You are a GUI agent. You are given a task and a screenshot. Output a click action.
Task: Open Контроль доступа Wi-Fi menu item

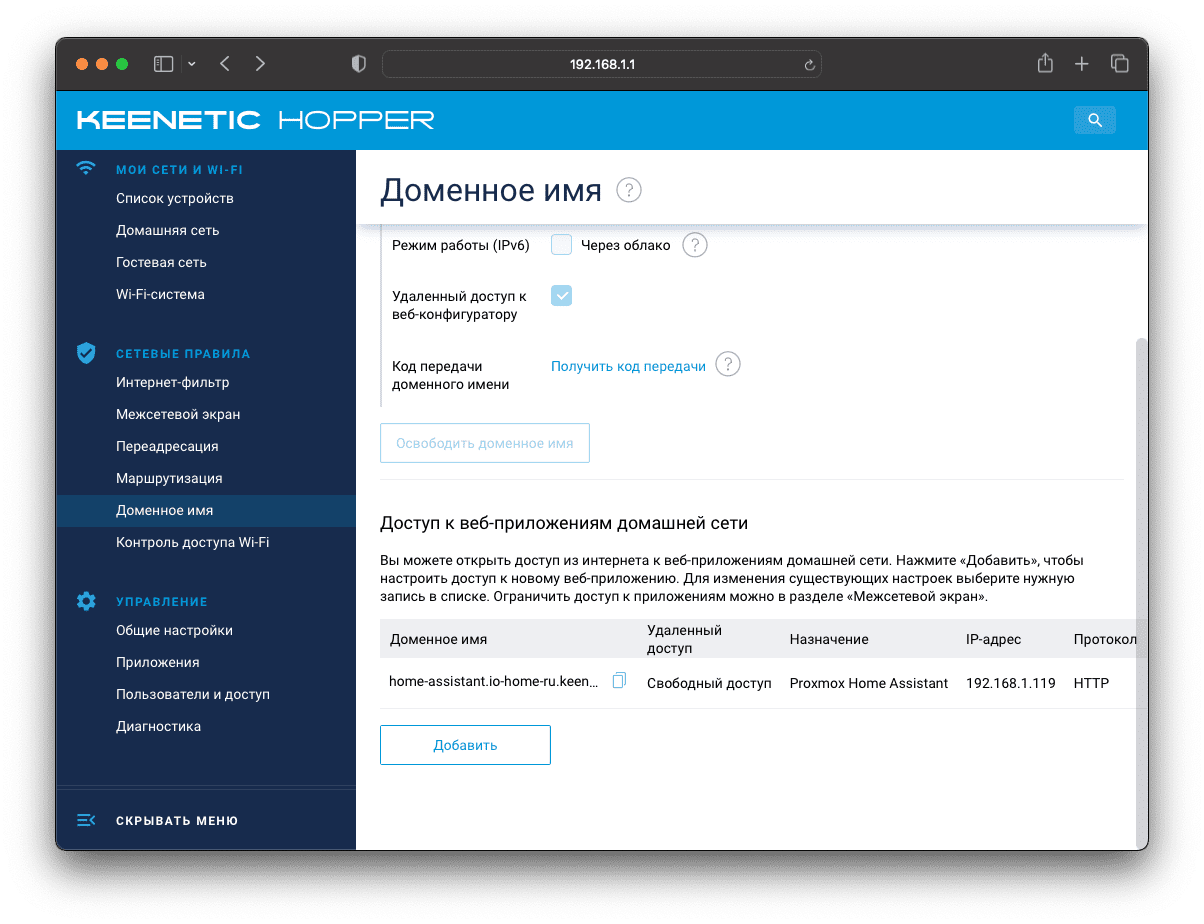click(x=192, y=542)
